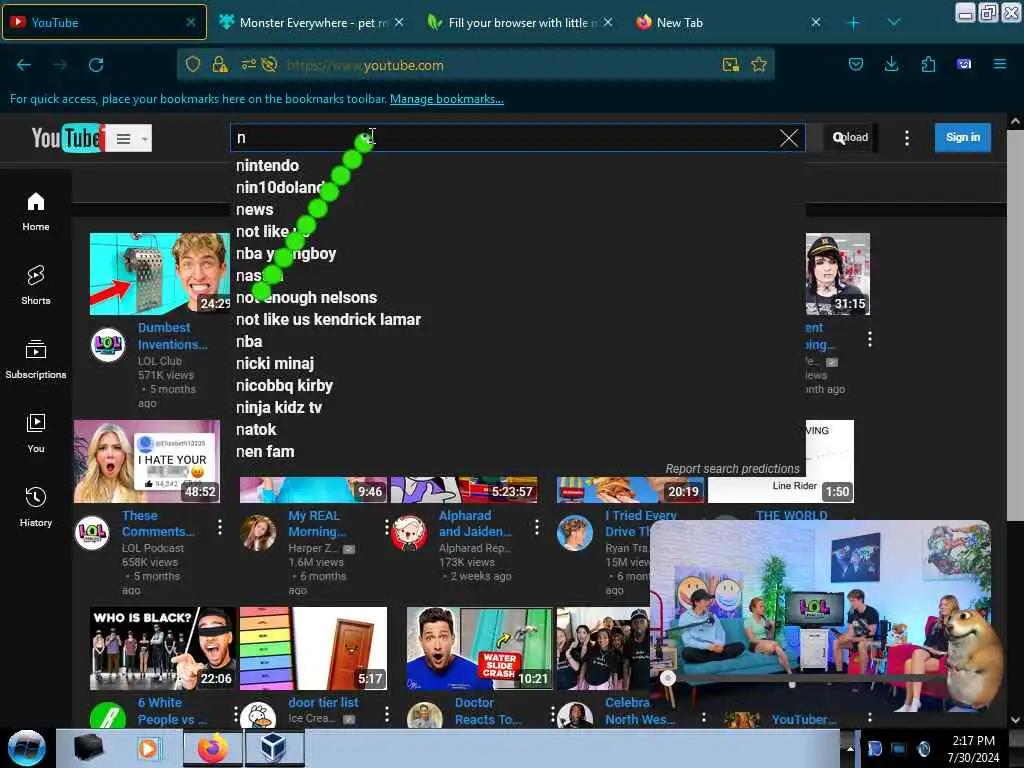
Task: Click the site padlock security icon
Action: click(x=220, y=65)
